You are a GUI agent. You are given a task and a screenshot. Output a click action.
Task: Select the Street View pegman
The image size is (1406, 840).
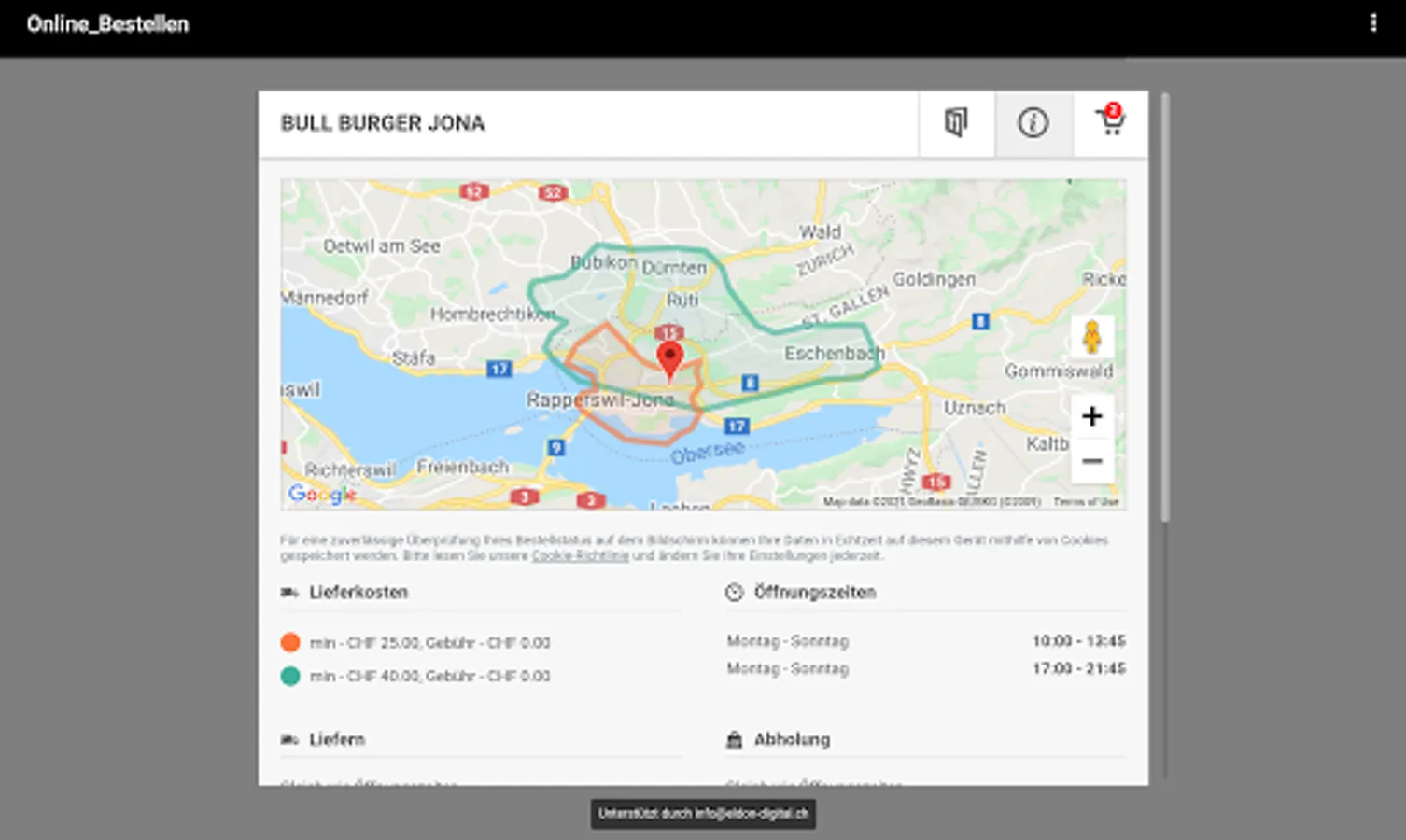pos(1091,337)
